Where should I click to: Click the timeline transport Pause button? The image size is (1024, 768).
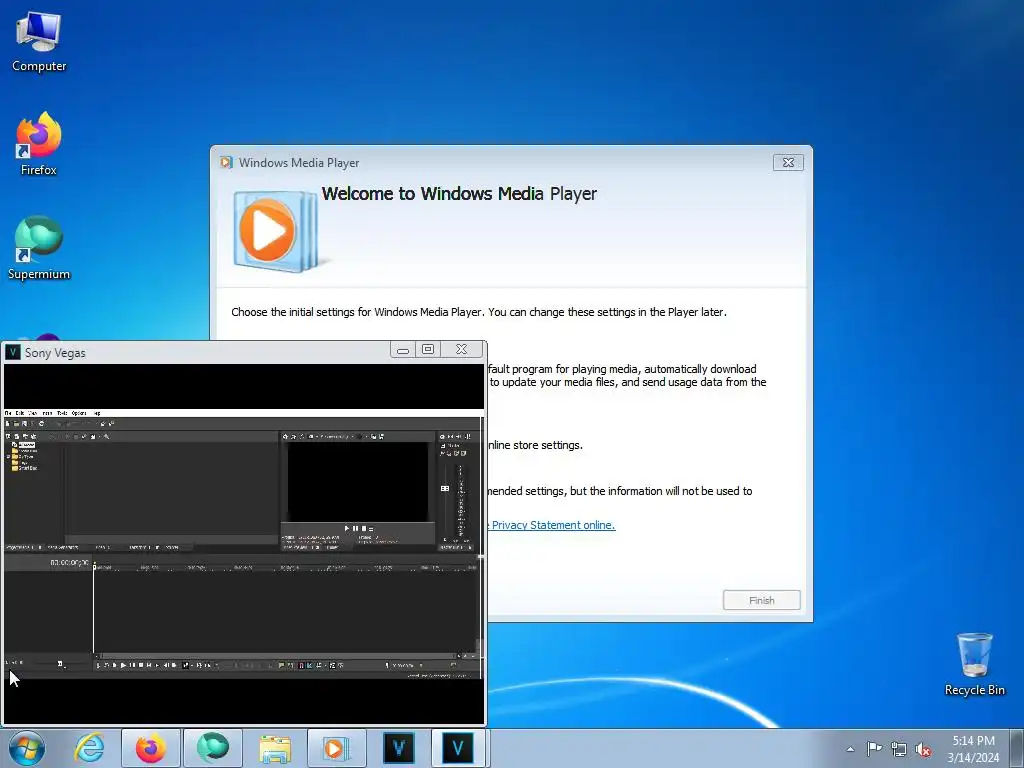point(133,665)
